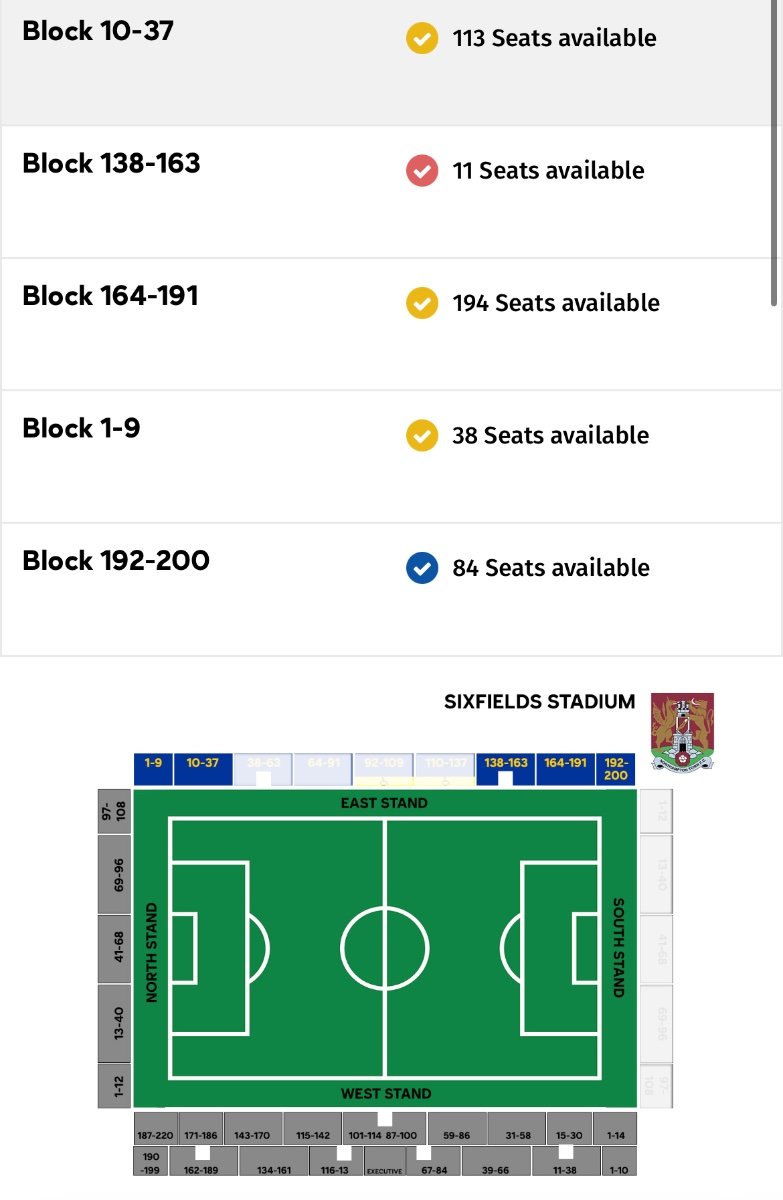Click the Northampton Town club crest
Image resolution: width=783 pixels, height=1200 pixels.
(x=681, y=731)
